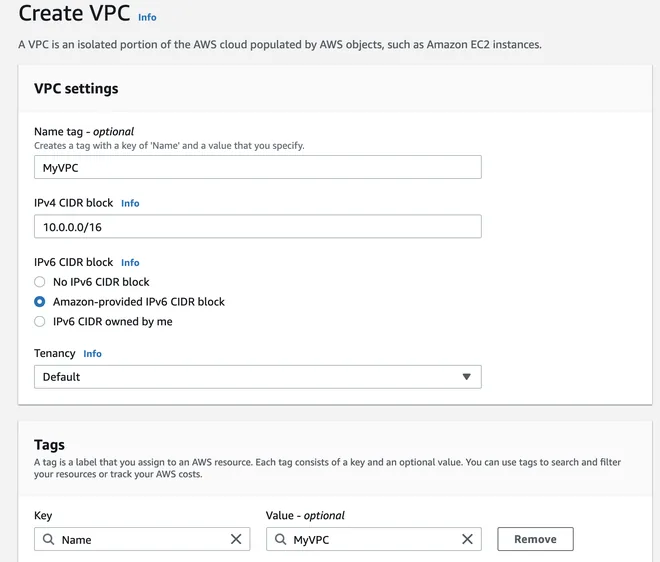
Task: Select No IPv6 CIDR block option
Action: pos(40,282)
